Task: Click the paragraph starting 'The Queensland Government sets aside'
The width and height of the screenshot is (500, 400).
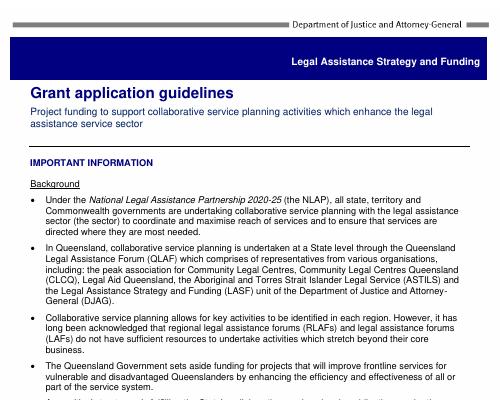Action: 250,377
